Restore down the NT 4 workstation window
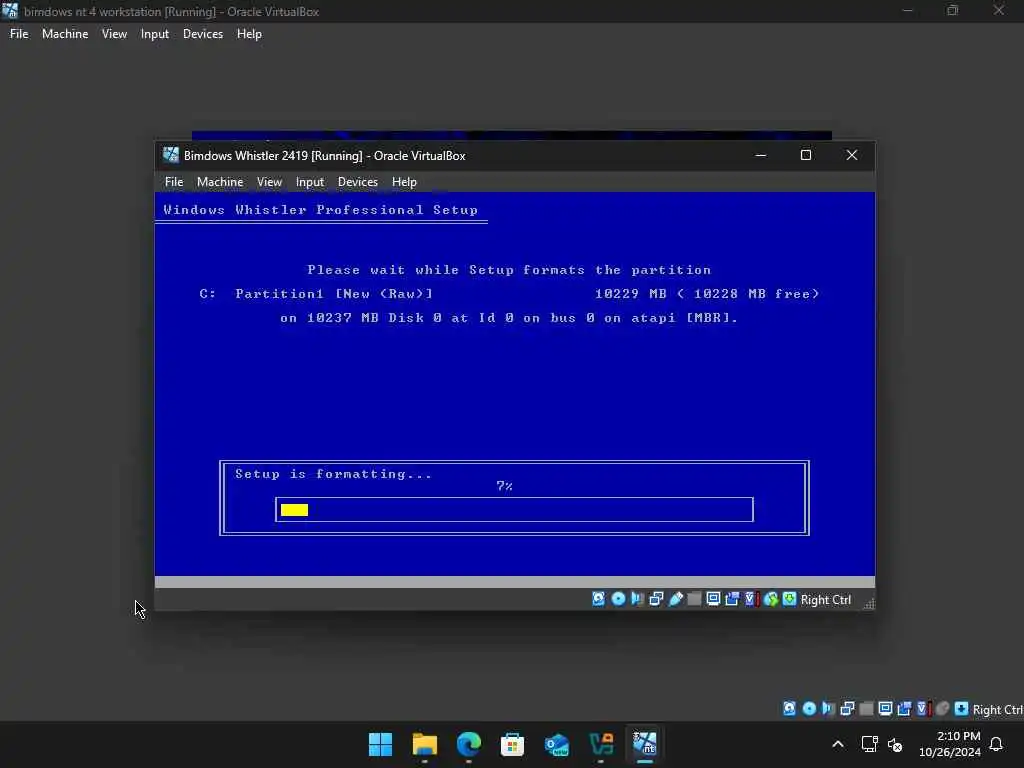This screenshot has height=768, width=1024. click(x=953, y=10)
